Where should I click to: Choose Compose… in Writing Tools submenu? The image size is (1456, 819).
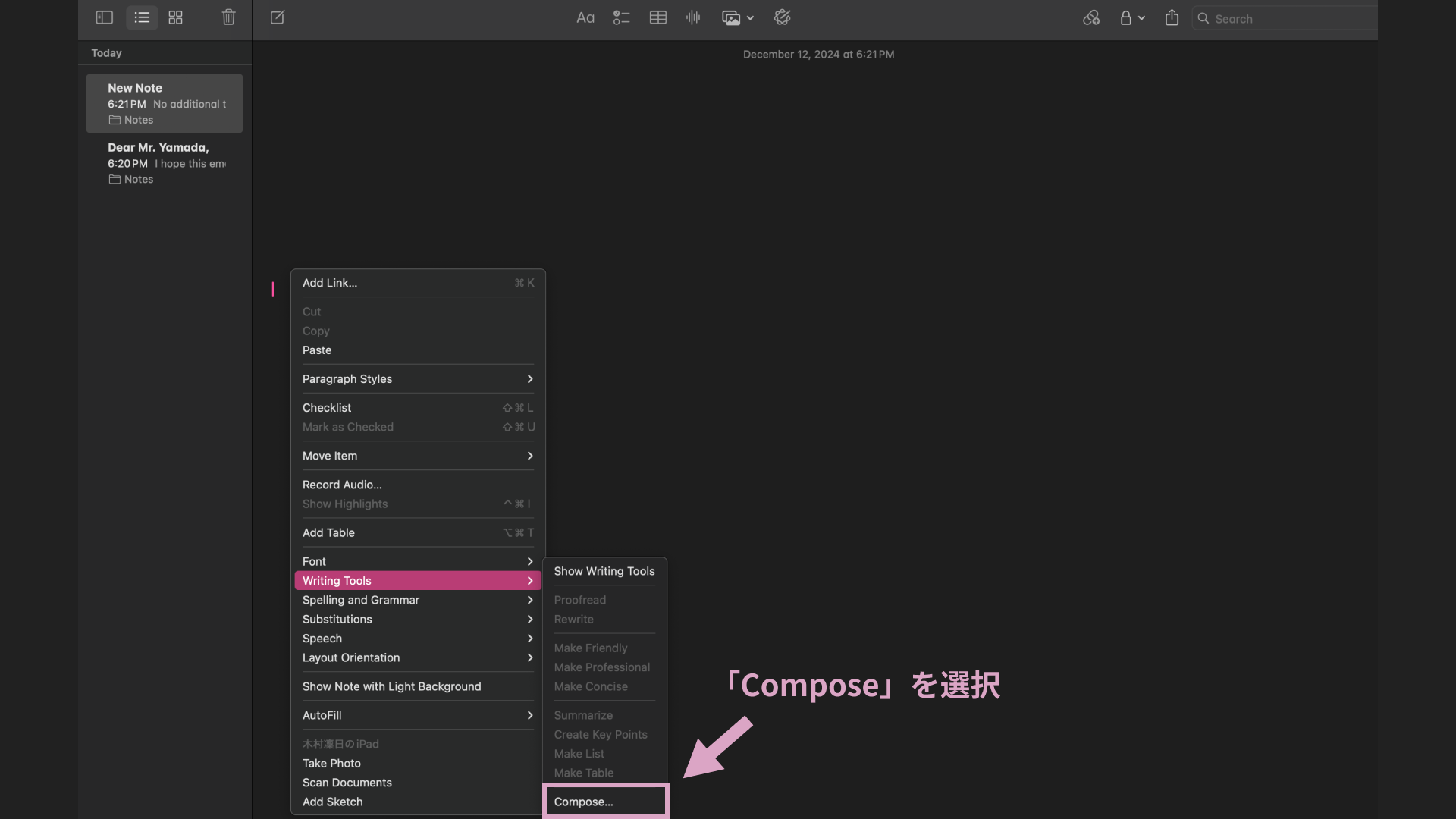(x=583, y=802)
